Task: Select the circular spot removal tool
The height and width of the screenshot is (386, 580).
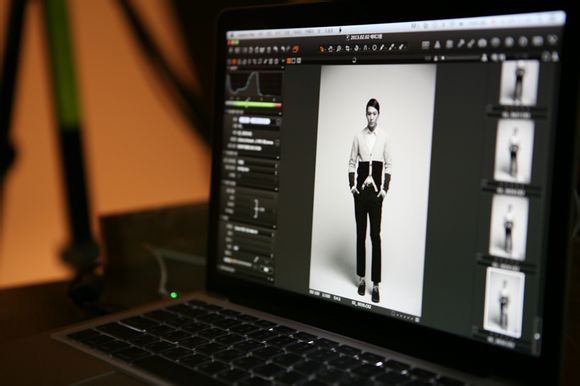Action: pyautogui.click(x=374, y=48)
